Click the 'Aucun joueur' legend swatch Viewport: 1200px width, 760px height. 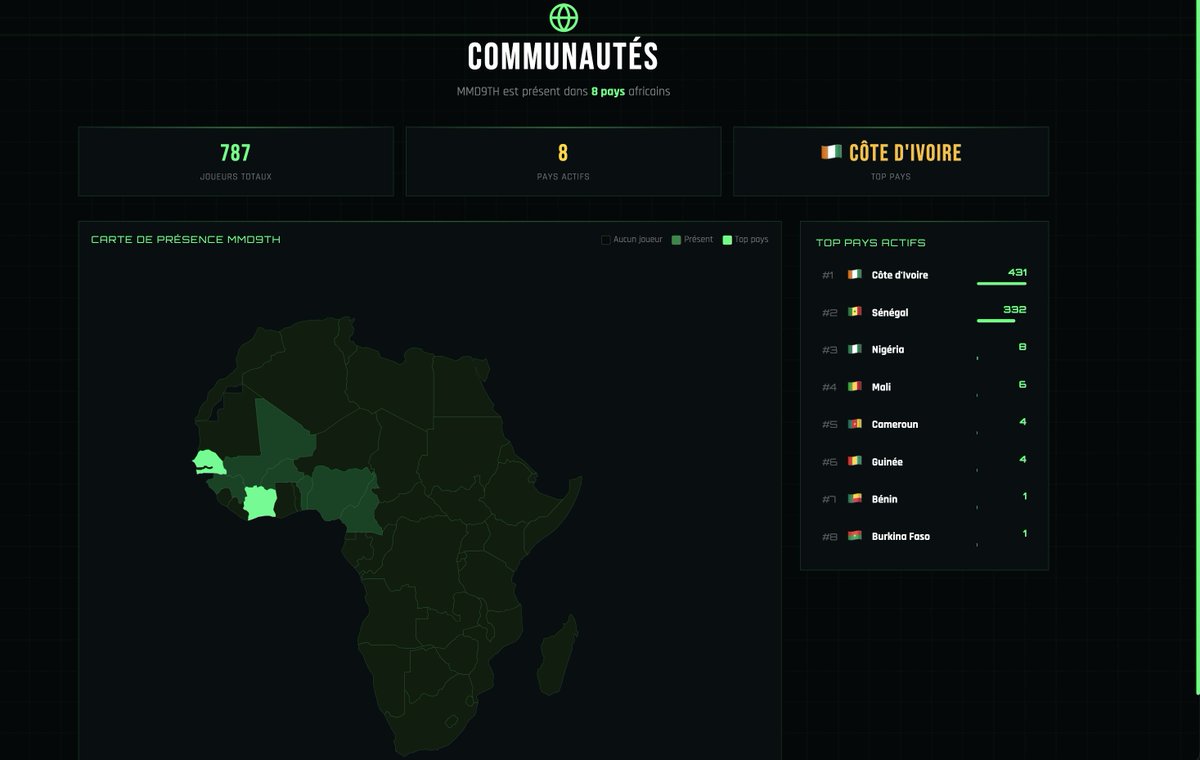tap(606, 240)
